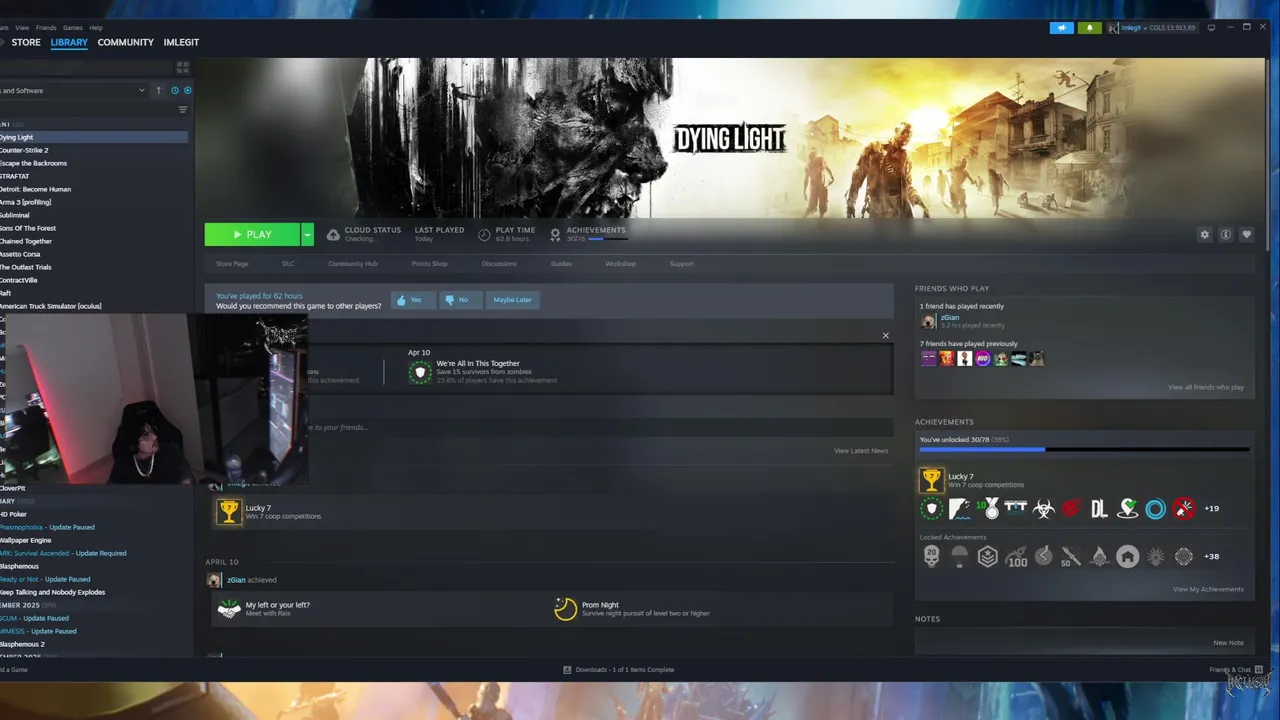Click the DL achievement badge
Screen dimensions: 1280x720
(x=1099, y=509)
